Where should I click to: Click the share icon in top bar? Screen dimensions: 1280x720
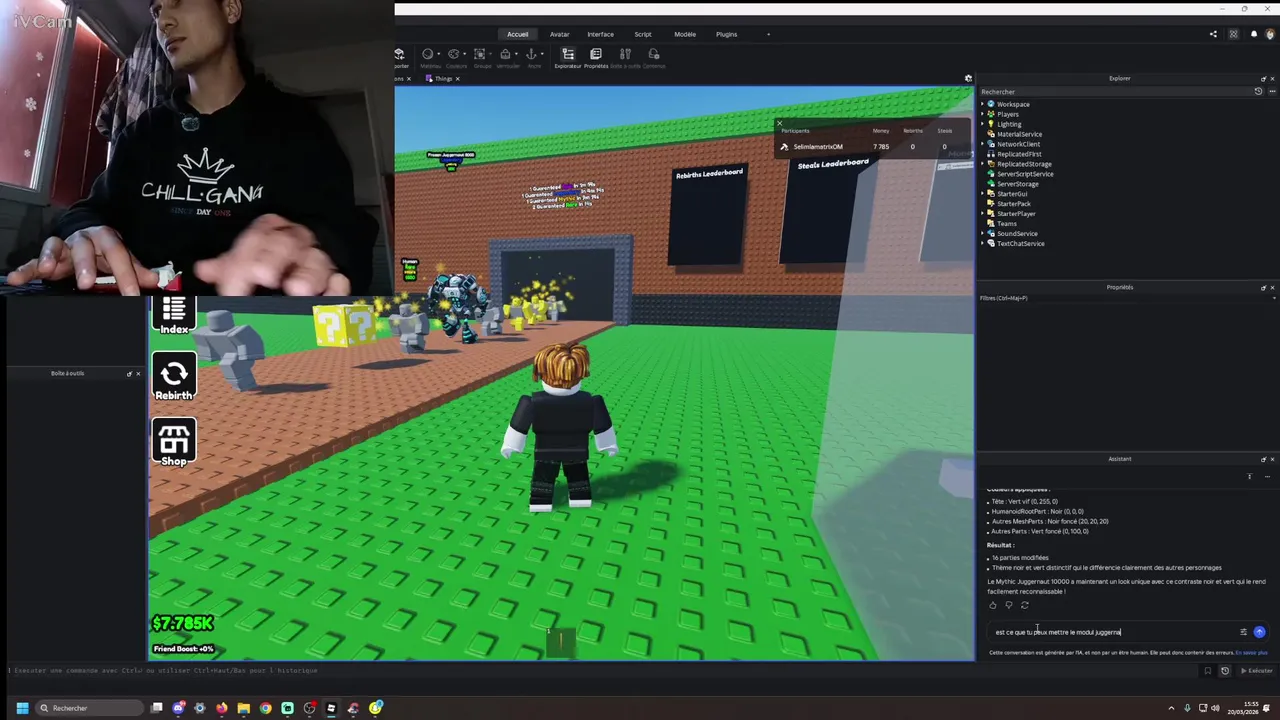coord(1213,34)
